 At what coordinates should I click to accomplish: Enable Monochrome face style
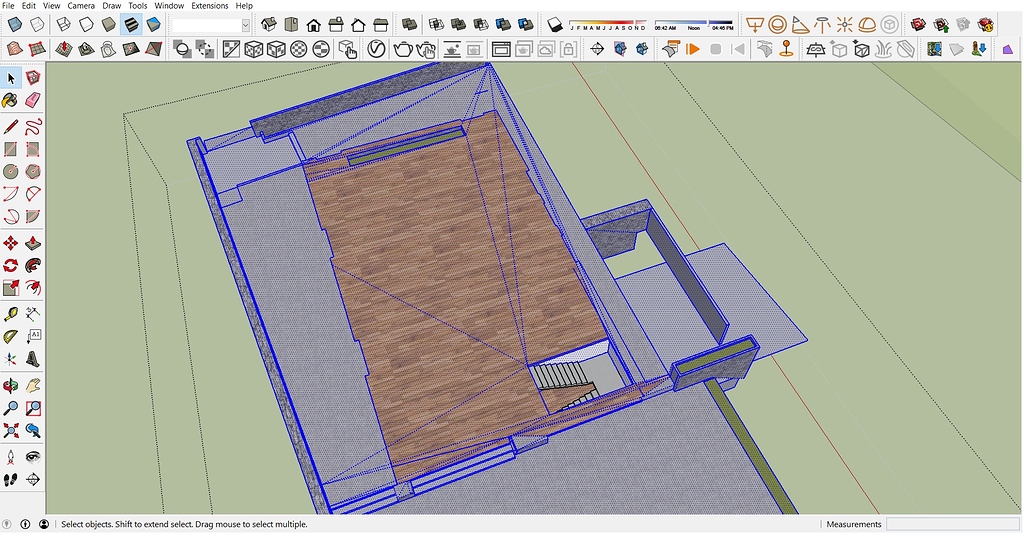(153, 25)
